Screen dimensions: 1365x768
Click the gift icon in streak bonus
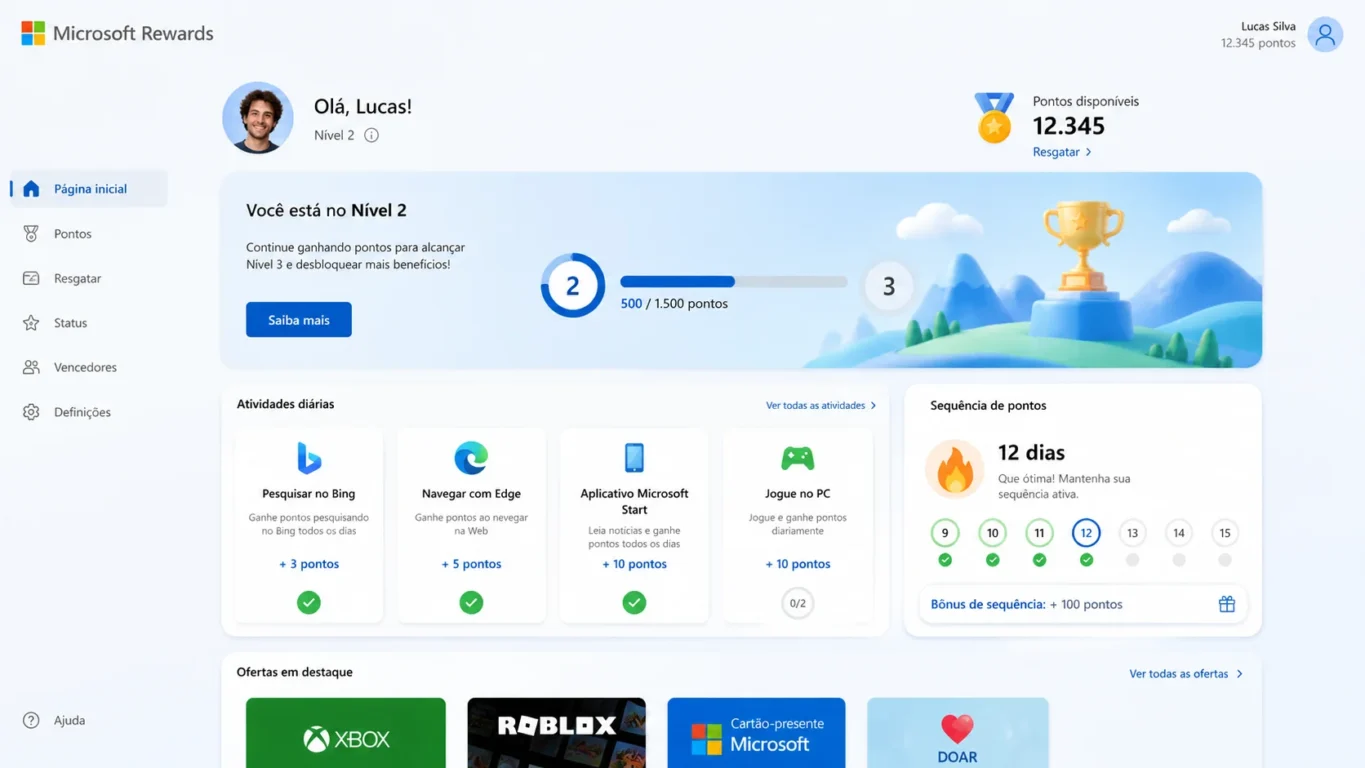click(1227, 604)
